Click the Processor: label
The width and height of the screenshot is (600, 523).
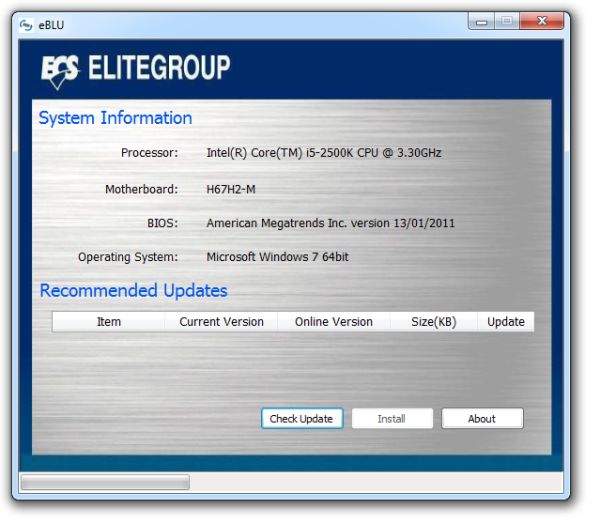[152, 155]
